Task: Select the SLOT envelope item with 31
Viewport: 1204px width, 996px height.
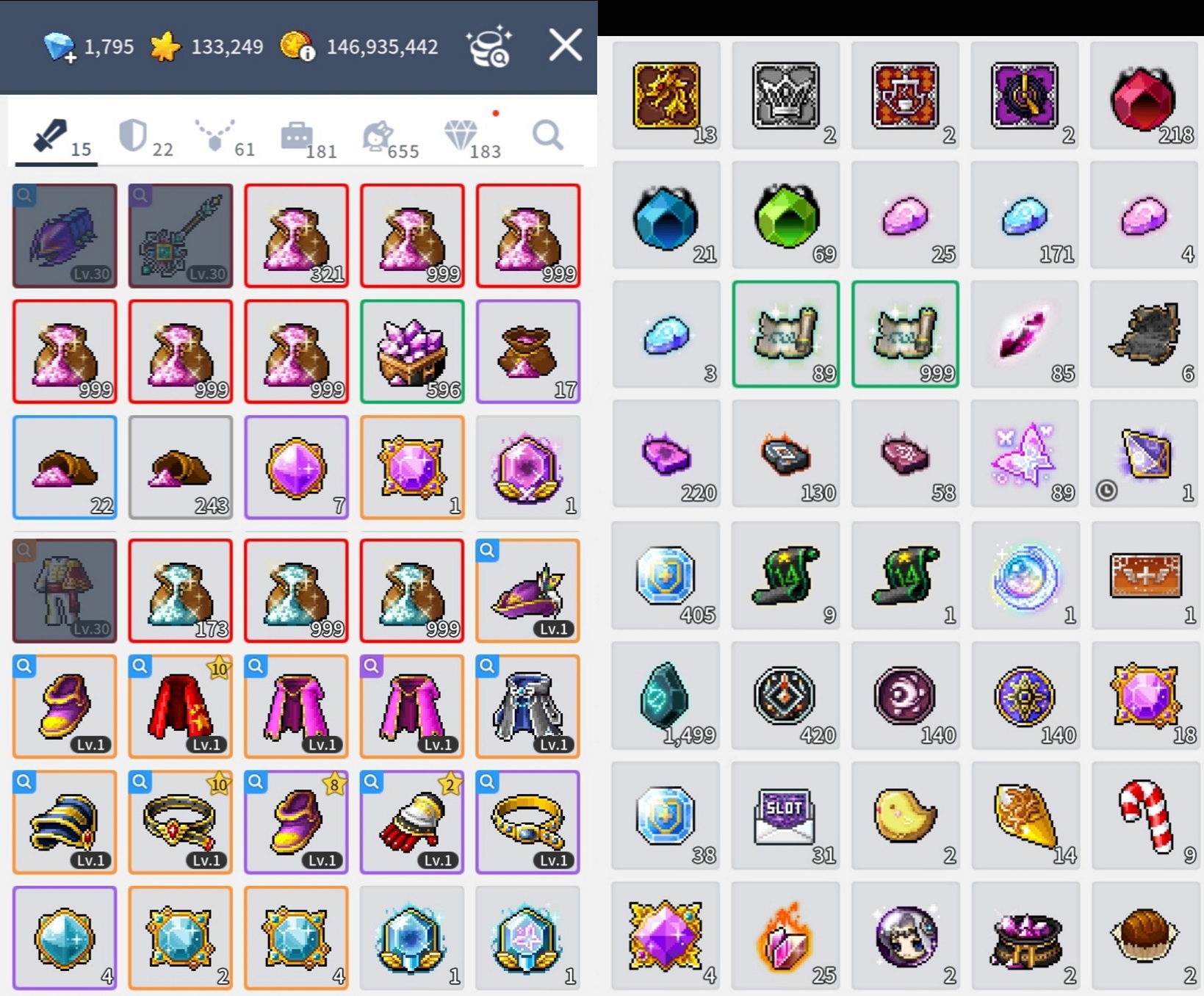Action: pyautogui.click(x=785, y=815)
